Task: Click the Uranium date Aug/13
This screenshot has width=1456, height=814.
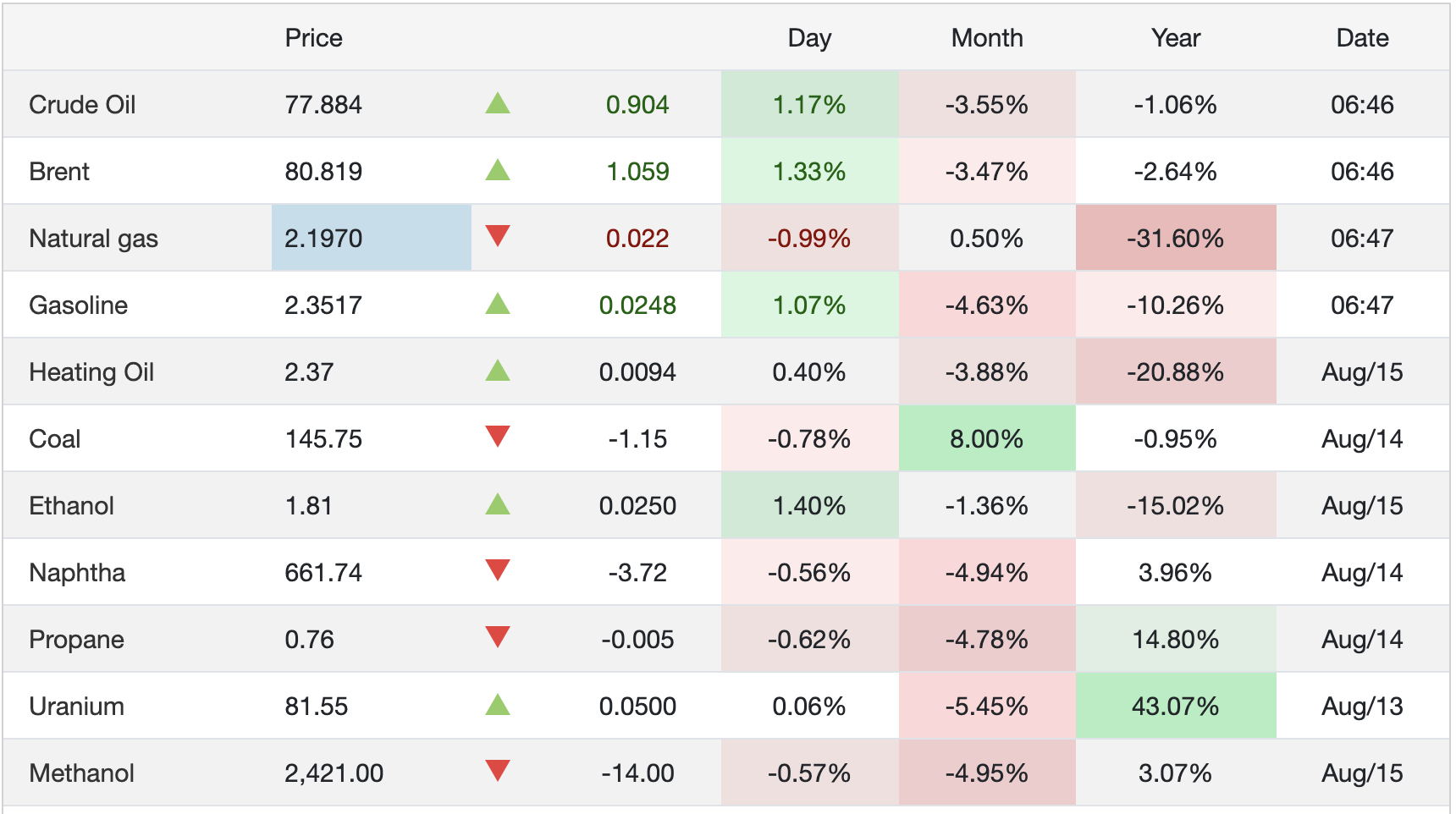Action: point(1362,707)
